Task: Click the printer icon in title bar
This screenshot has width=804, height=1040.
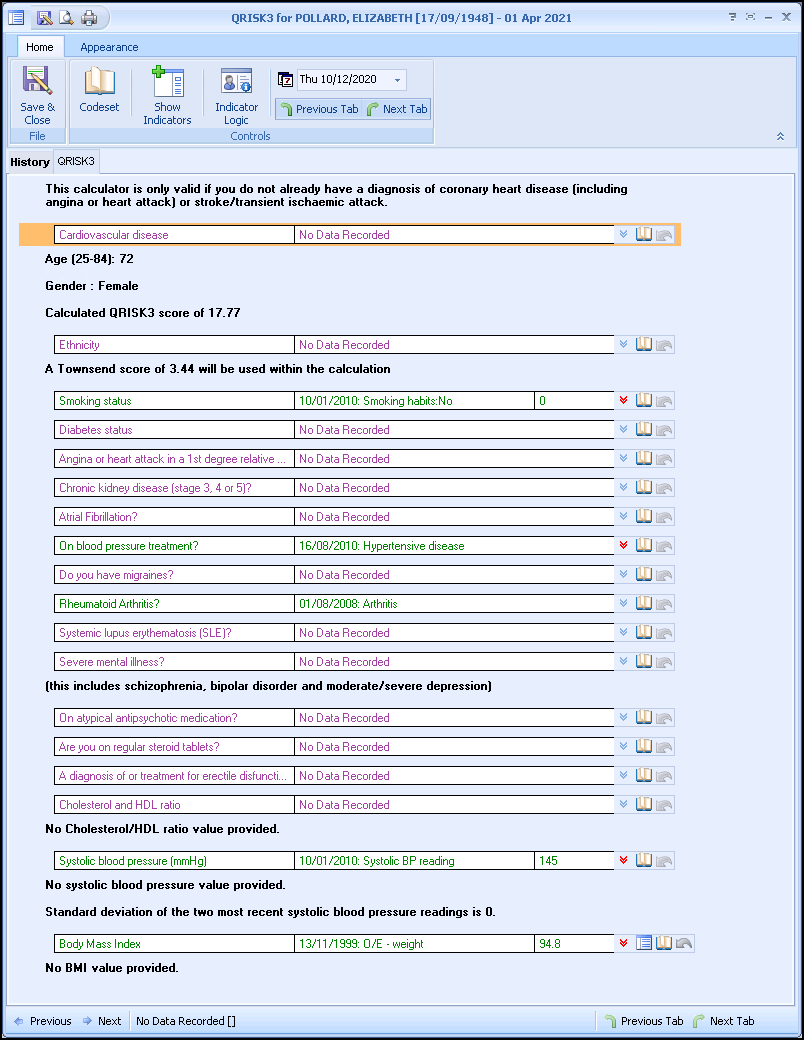Action: [89, 17]
